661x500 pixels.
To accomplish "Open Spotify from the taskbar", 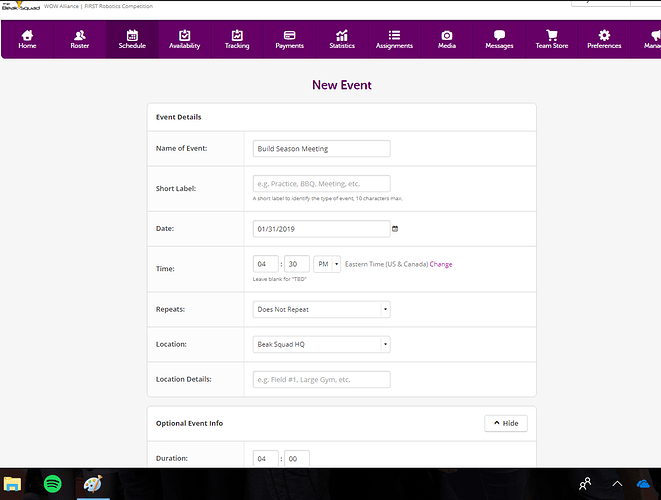I will tap(53, 484).
